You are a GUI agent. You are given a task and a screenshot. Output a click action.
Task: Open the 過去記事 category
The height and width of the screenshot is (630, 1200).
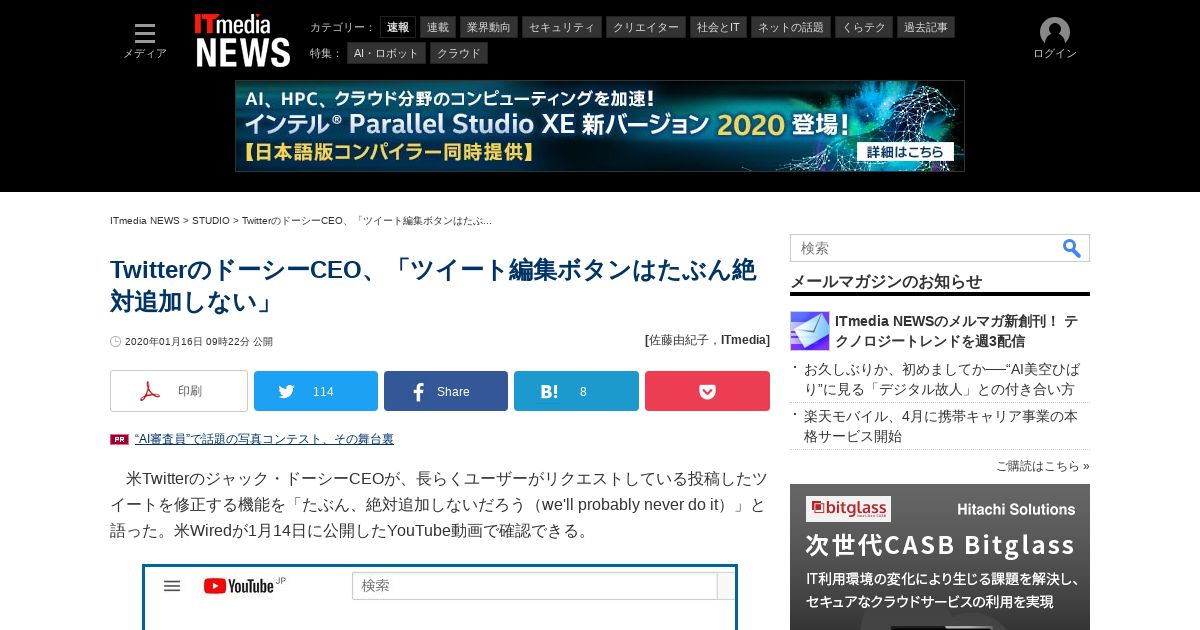pos(926,27)
